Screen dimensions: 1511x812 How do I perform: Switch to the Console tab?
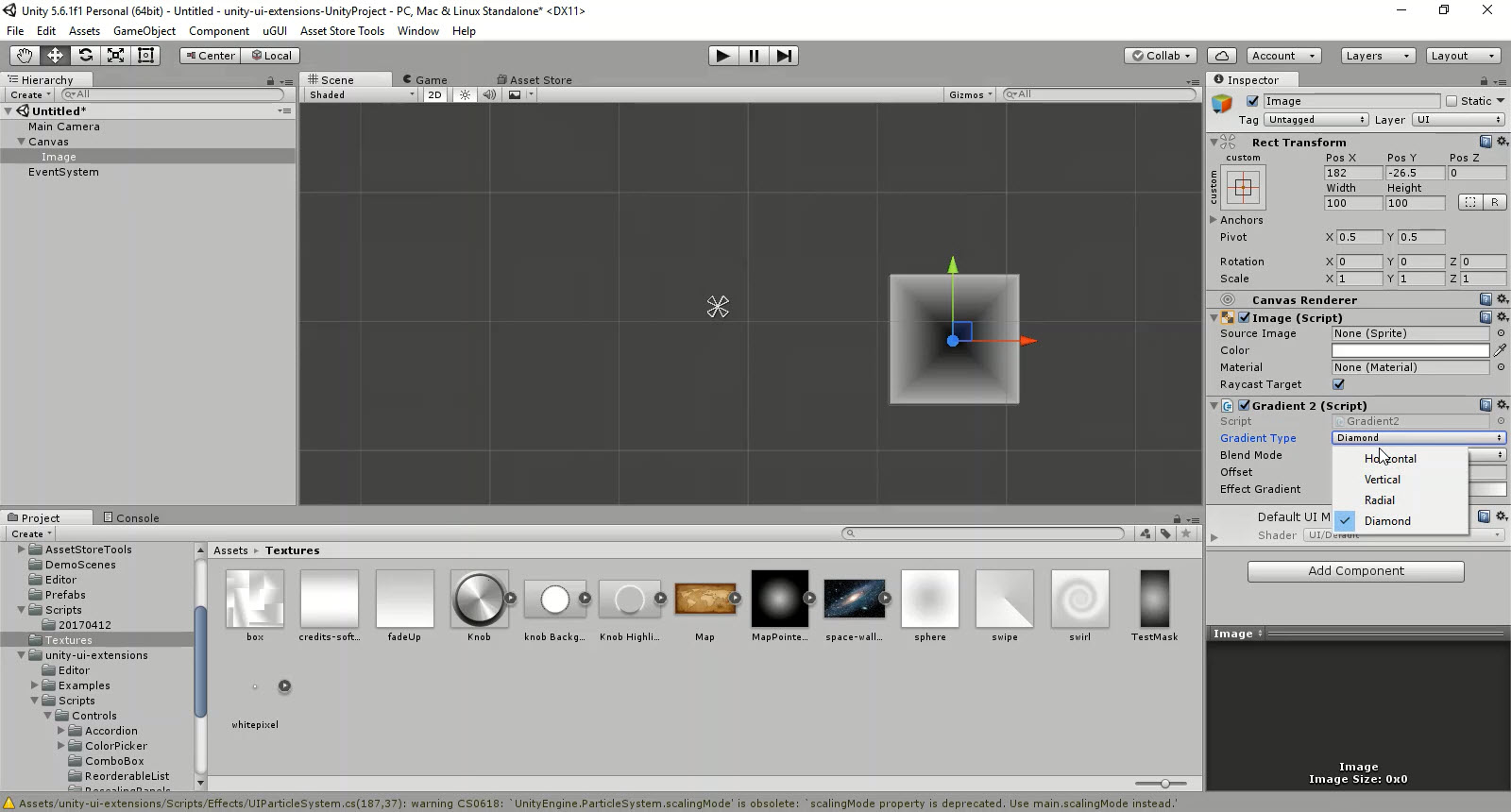(x=131, y=517)
